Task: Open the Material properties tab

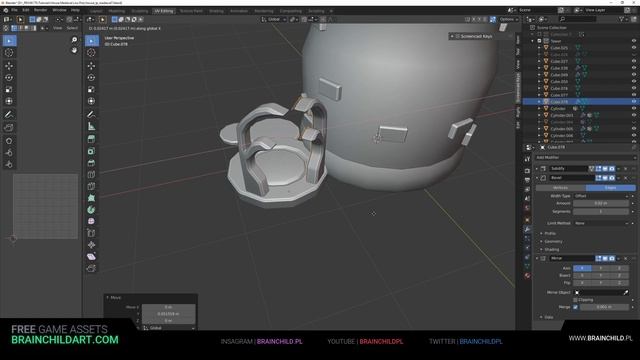Action: click(527, 276)
